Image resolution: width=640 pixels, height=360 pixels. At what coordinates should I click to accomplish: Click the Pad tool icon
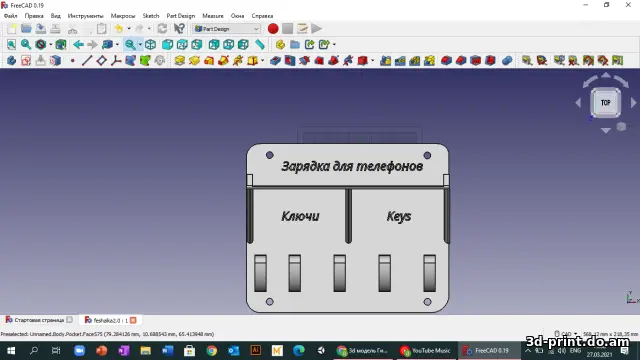point(180,61)
